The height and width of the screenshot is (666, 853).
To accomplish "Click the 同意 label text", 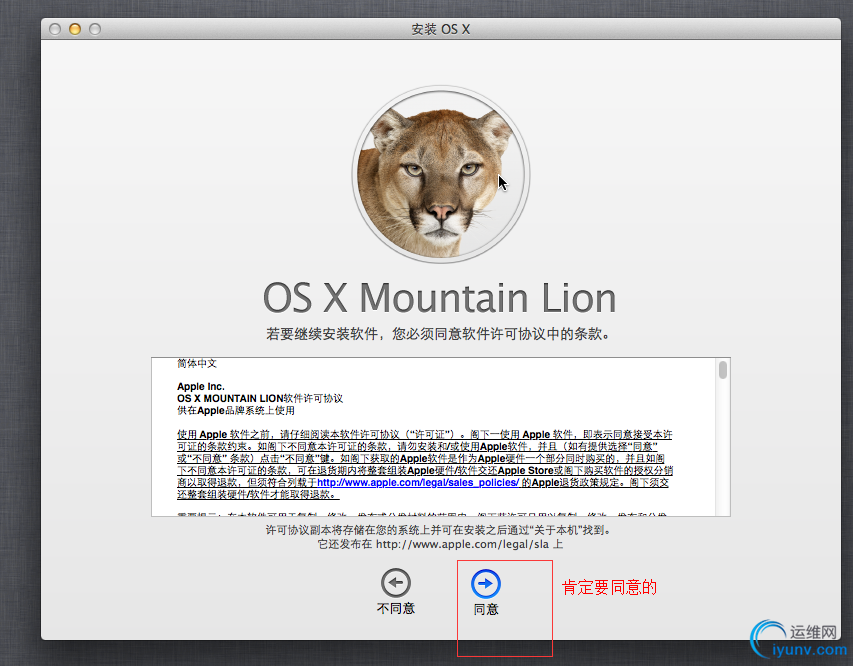I will (x=486, y=609).
